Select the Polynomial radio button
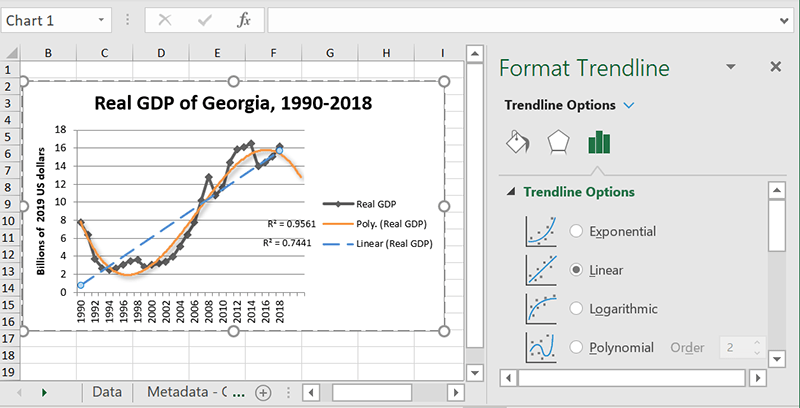 coord(576,348)
